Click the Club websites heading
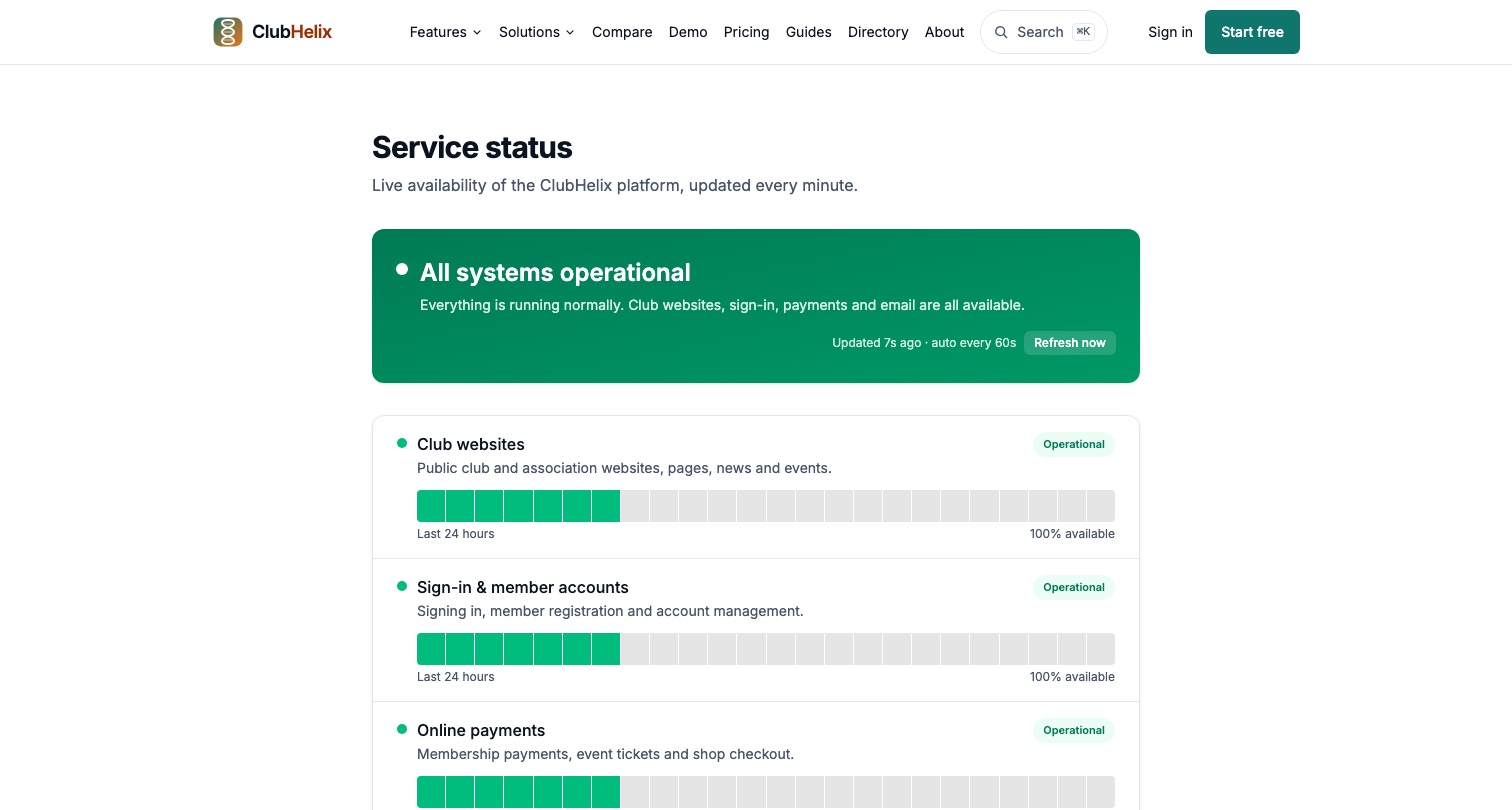 (471, 444)
